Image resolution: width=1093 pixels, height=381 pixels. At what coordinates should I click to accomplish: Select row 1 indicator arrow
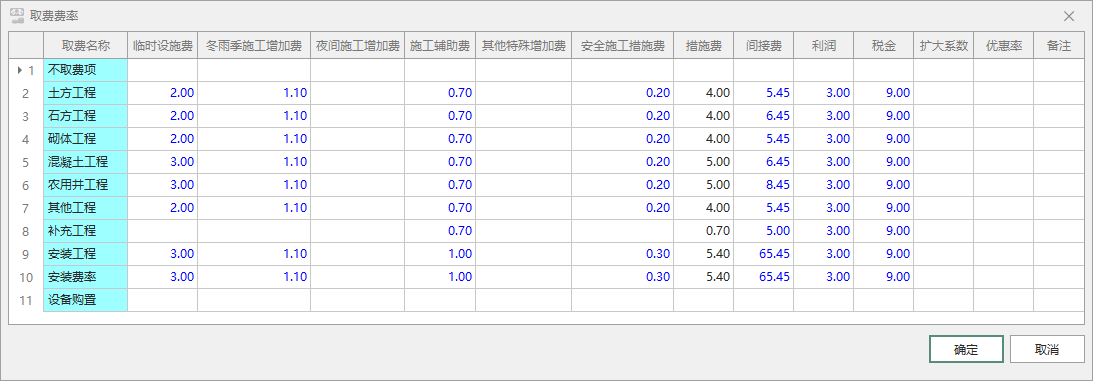tap(20, 70)
